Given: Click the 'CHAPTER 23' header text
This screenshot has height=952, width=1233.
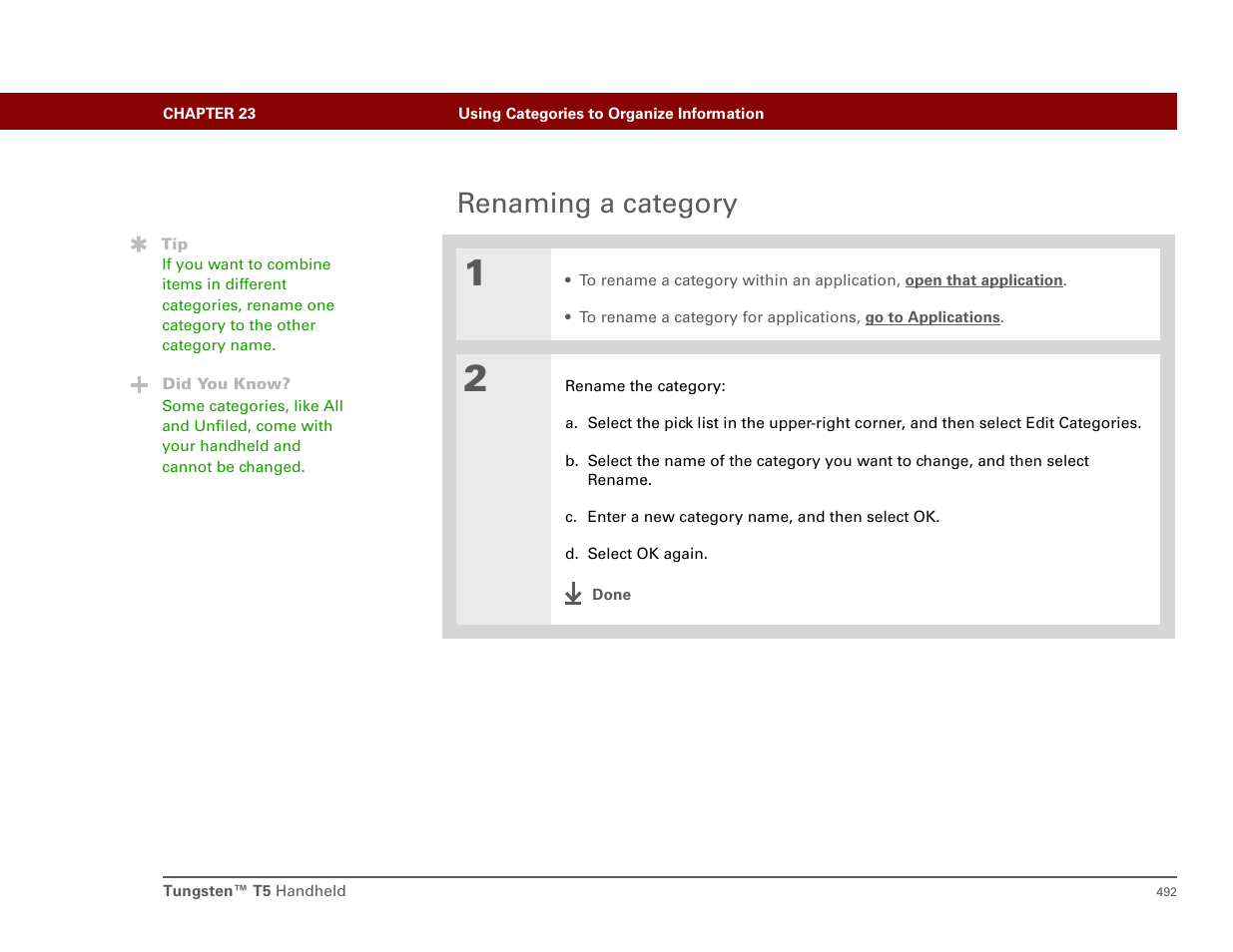Looking at the screenshot, I should (209, 114).
